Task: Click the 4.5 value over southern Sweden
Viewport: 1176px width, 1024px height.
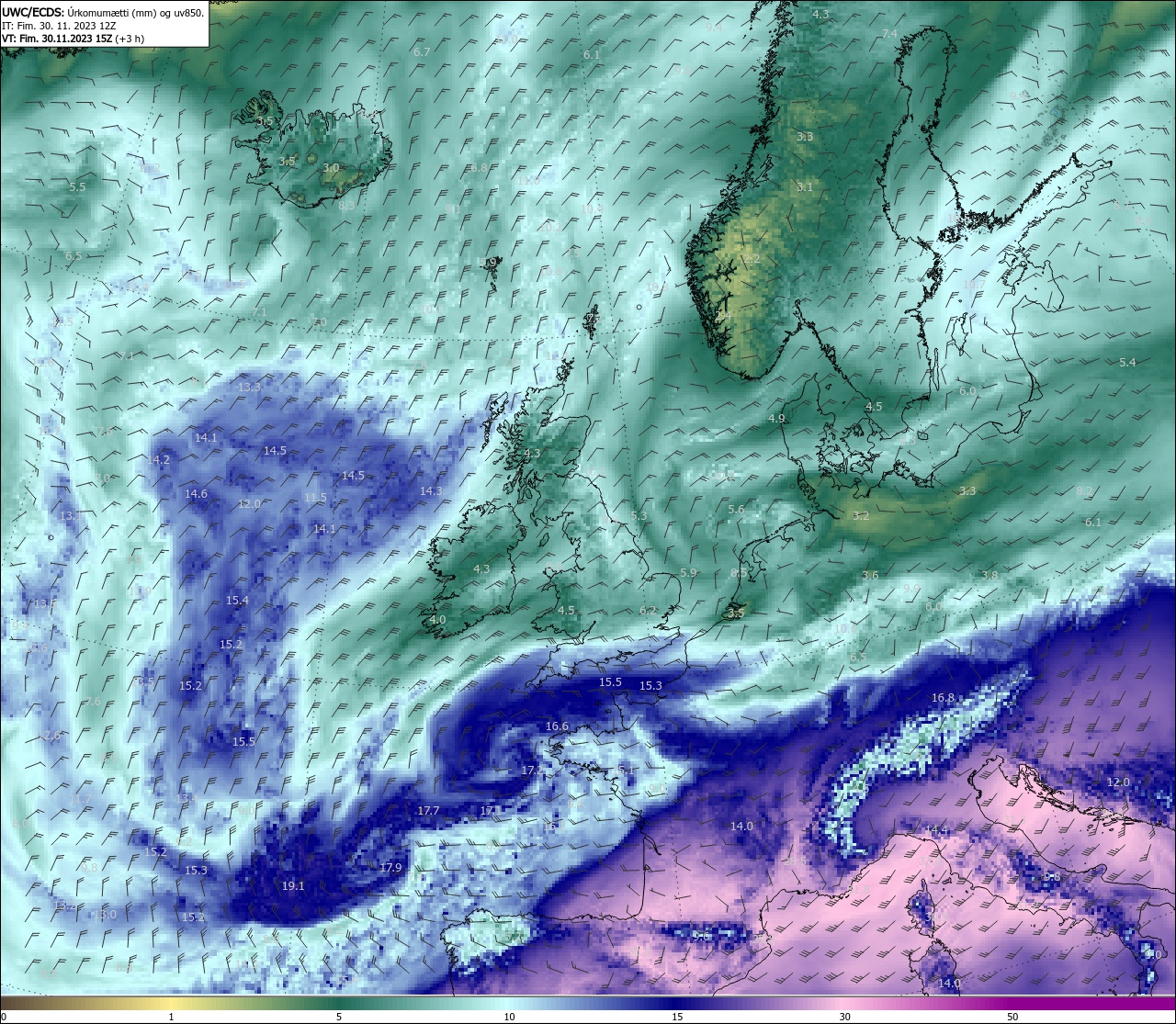Action: (874, 407)
